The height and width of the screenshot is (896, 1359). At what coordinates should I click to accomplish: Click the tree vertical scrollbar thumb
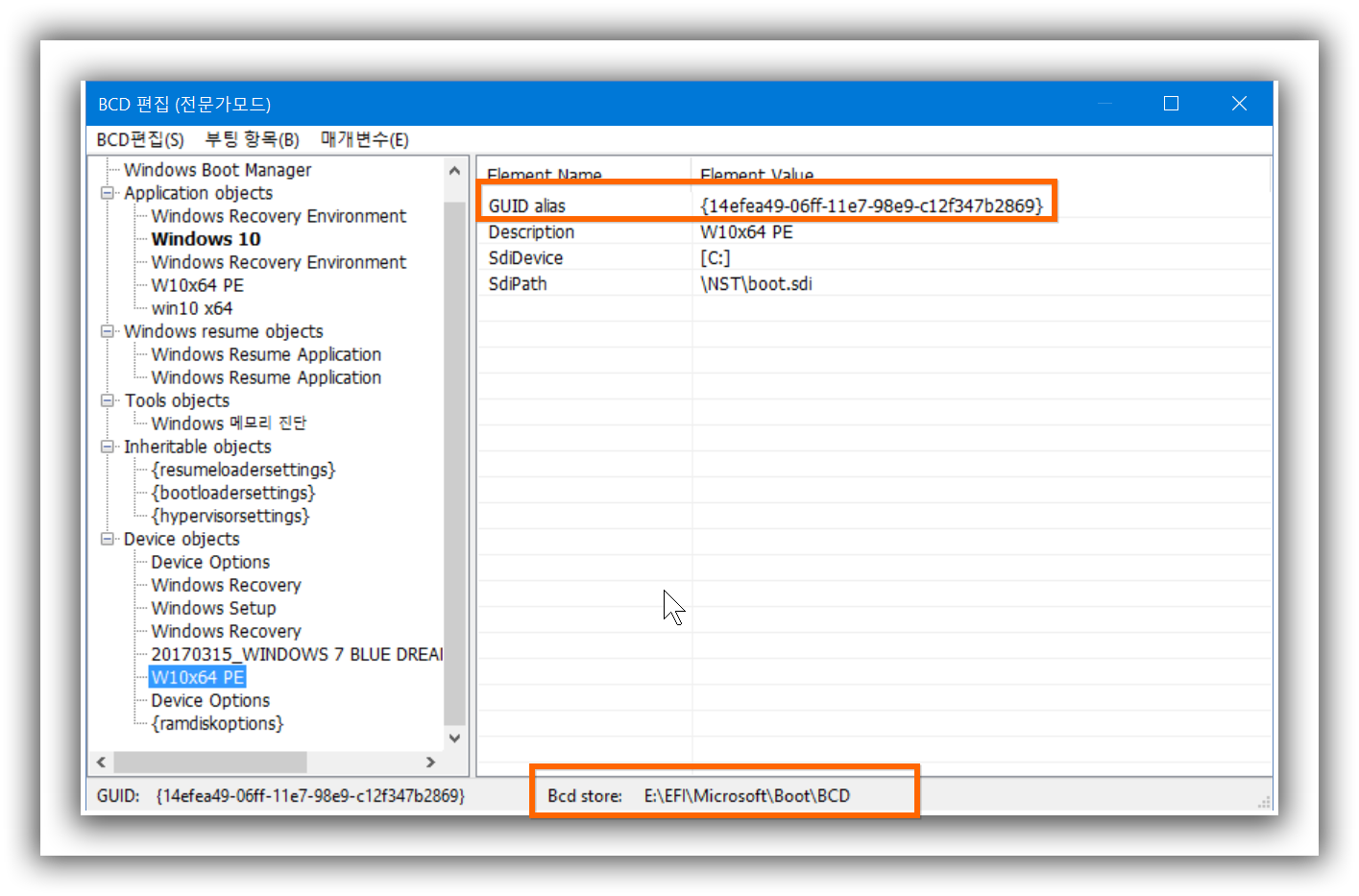point(454,464)
